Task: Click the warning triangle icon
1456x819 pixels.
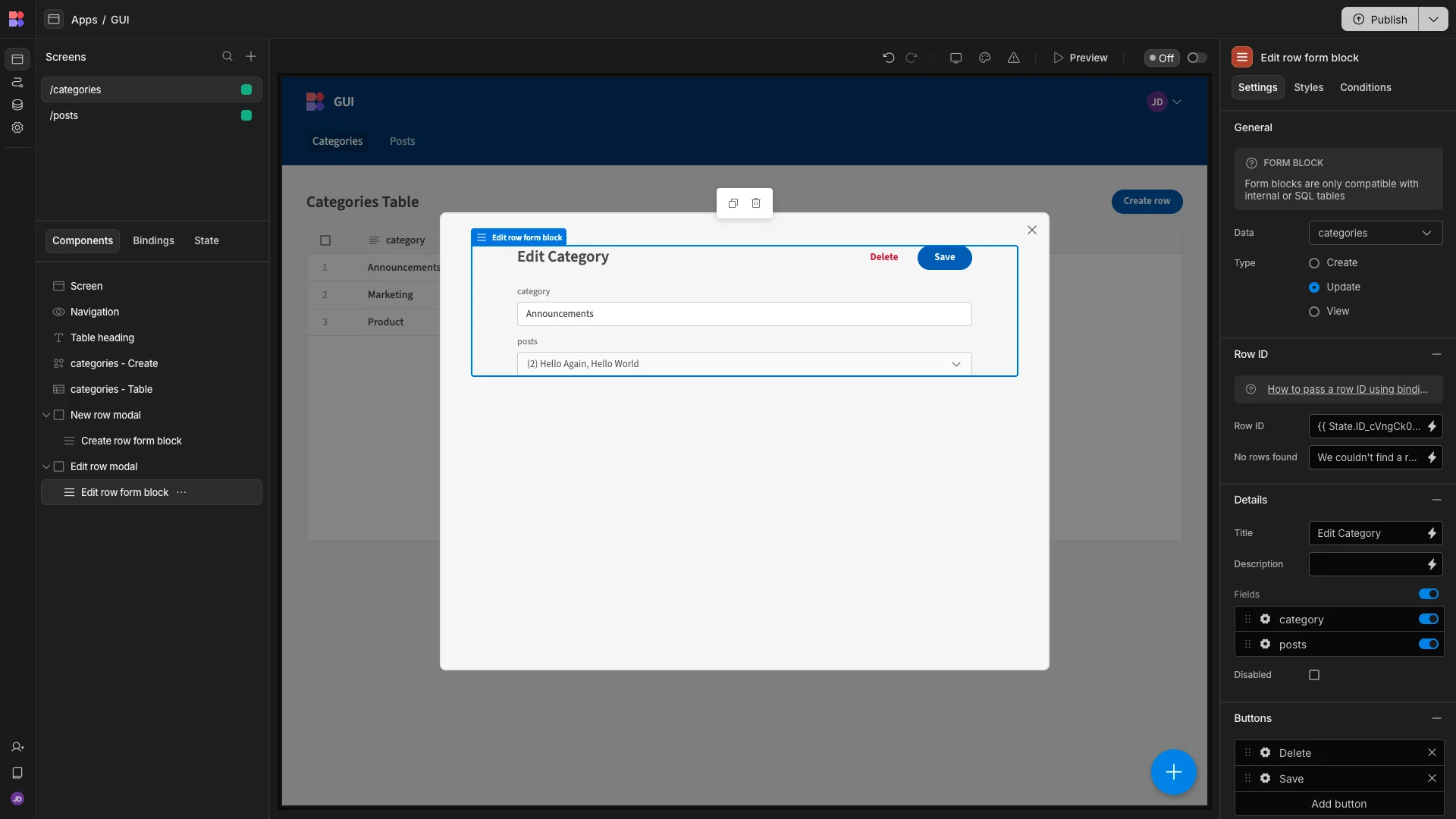Action: point(1013,58)
